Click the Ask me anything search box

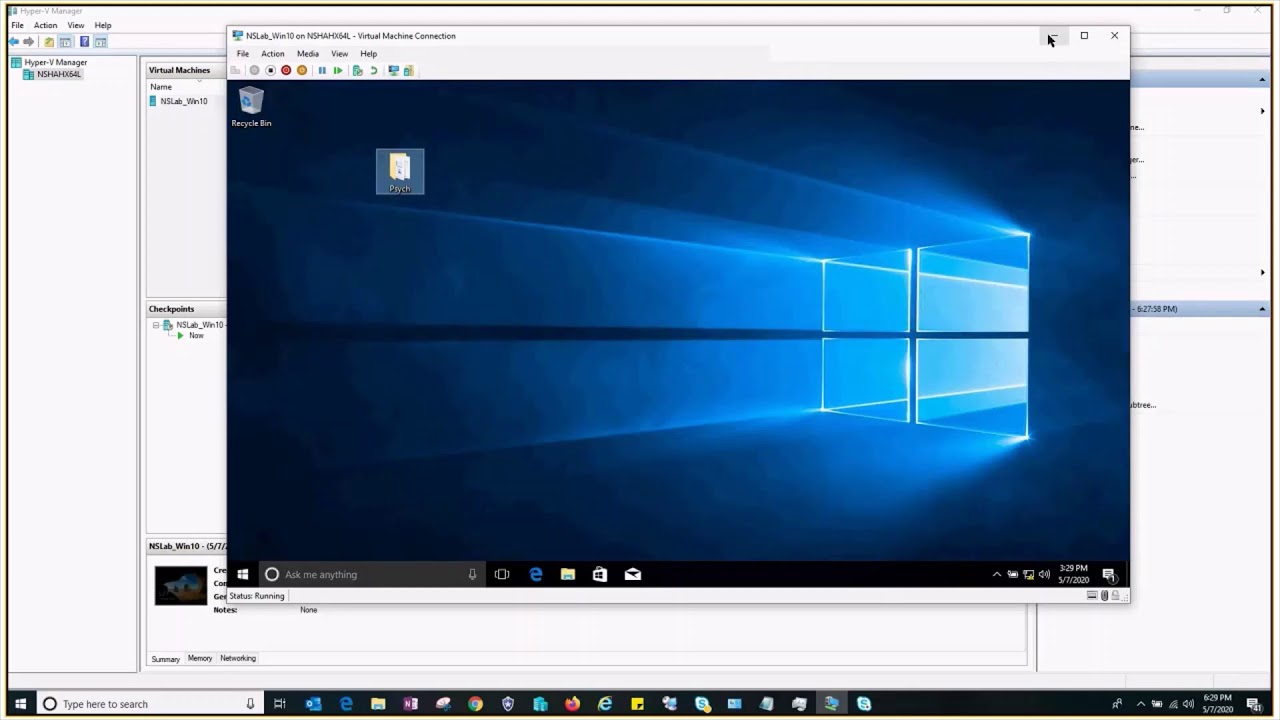click(372, 574)
